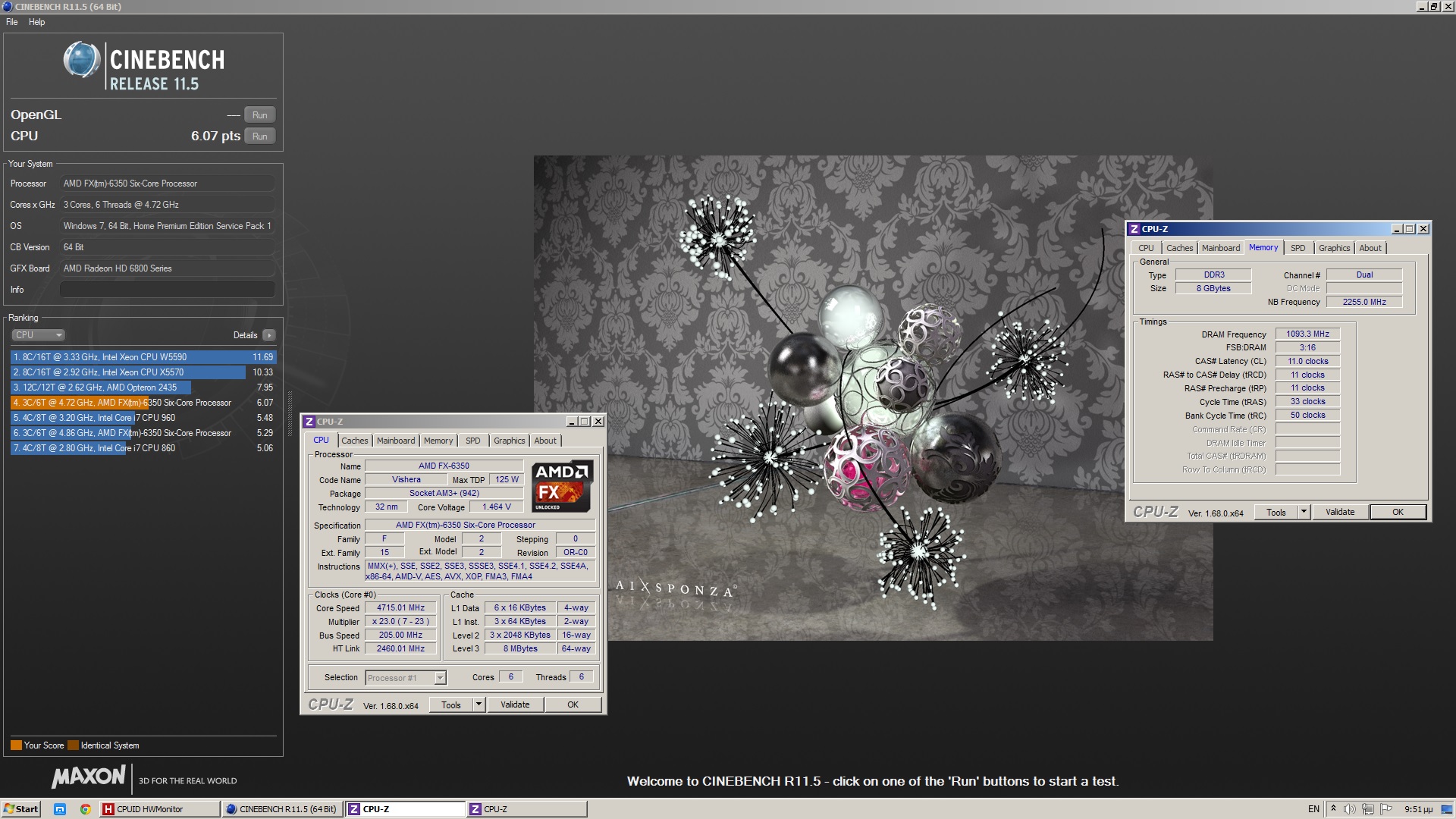Click the clock showing 9:51 in the tray
Screen dimensions: 1456x819
(1418, 809)
